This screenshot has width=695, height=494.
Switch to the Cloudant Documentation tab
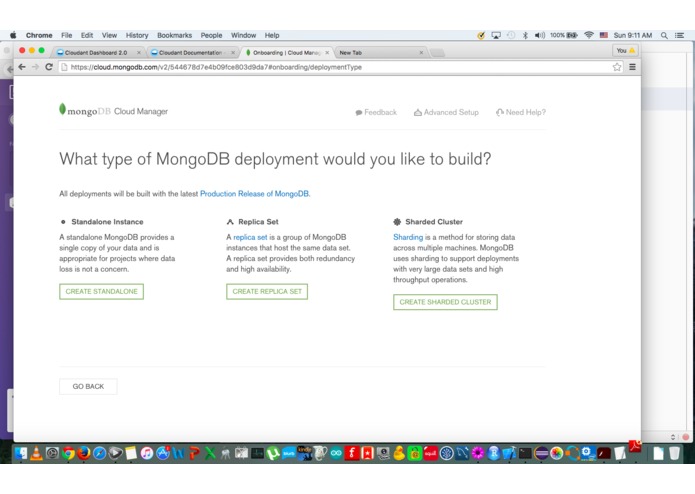[193, 53]
